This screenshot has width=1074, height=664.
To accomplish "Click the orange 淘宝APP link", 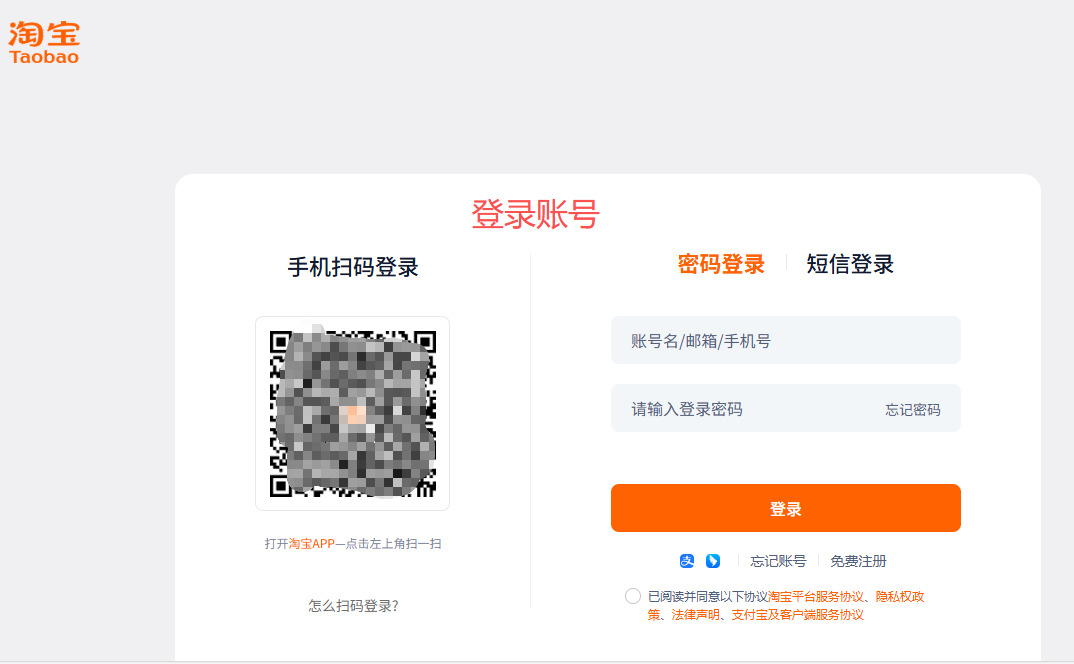I will [x=312, y=543].
